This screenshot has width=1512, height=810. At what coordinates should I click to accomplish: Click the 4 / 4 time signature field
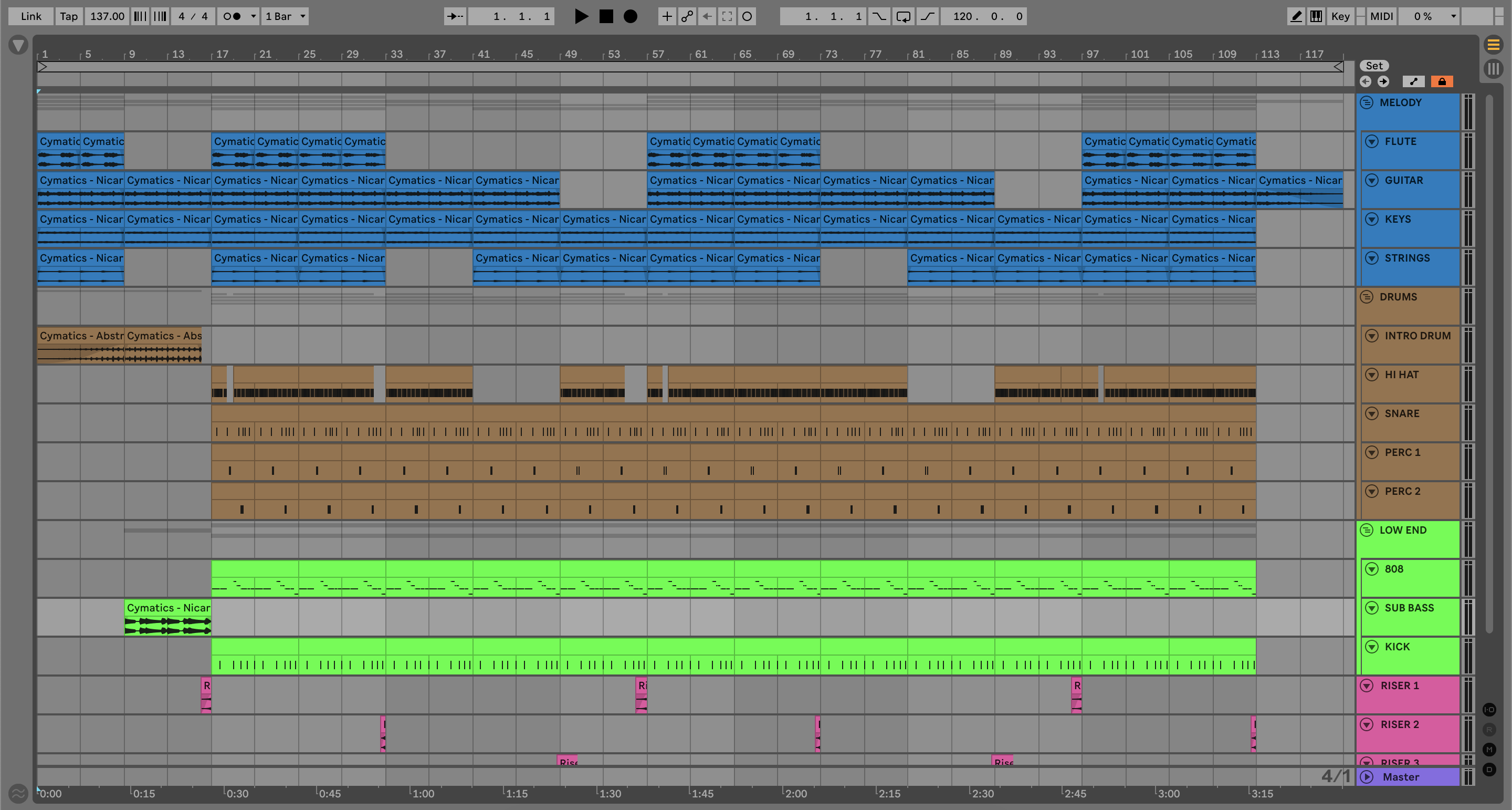coord(193,16)
